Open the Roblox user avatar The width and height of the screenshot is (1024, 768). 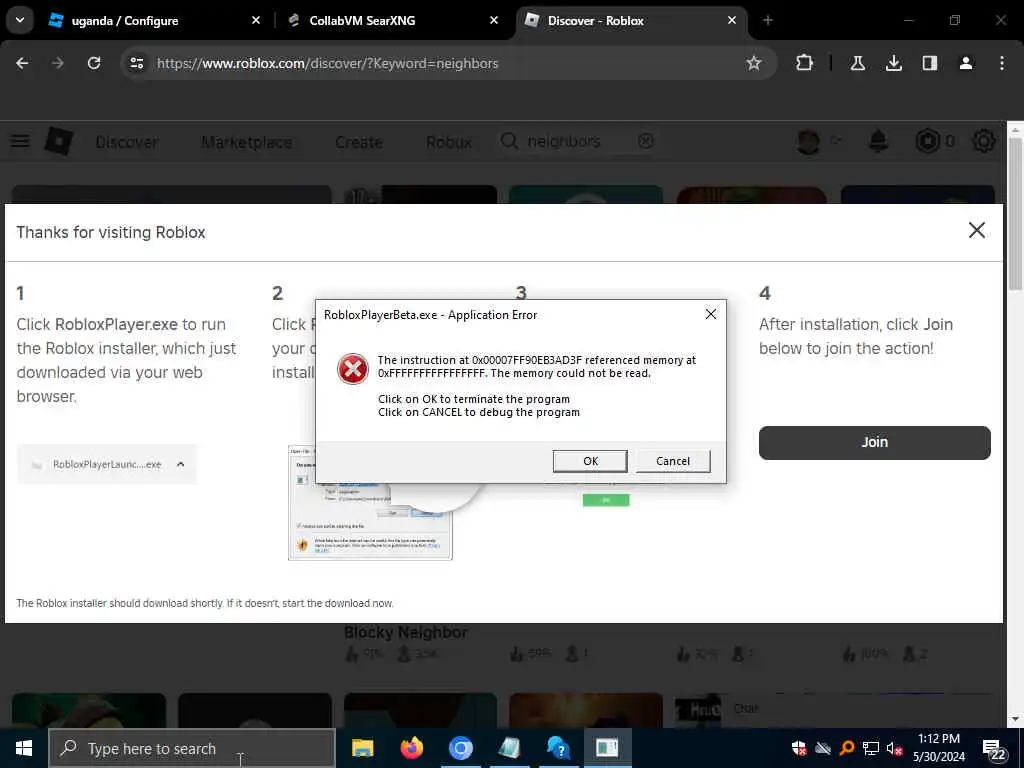click(x=808, y=141)
